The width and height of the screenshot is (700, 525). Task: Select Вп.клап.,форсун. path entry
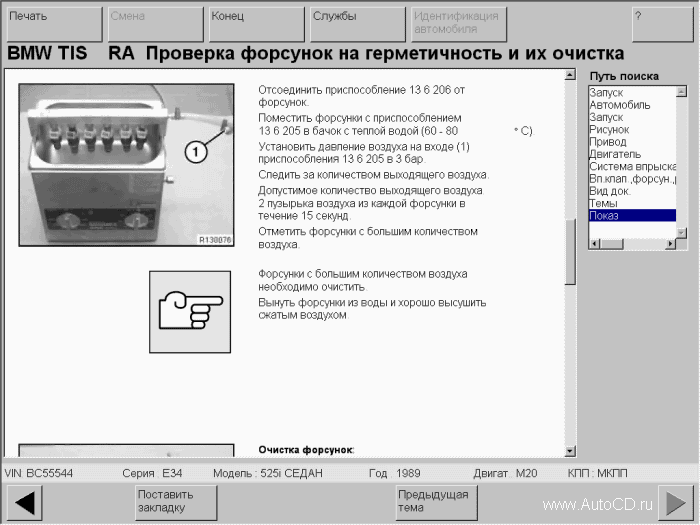pyautogui.click(x=632, y=179)
